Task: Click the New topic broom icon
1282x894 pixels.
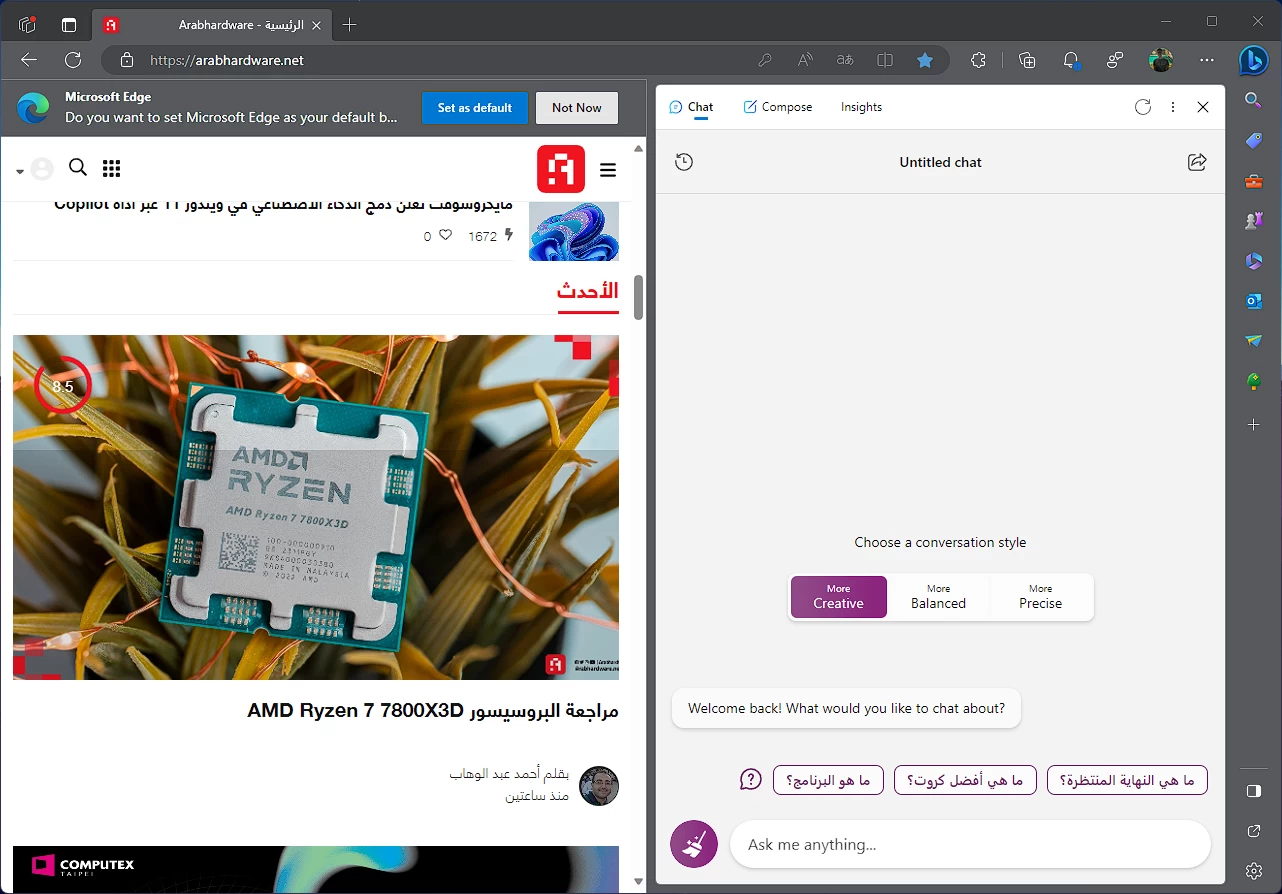Action: 693,845
